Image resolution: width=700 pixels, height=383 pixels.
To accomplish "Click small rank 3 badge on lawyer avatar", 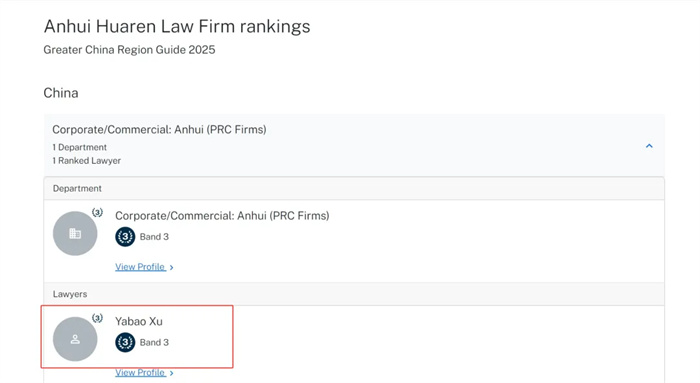I will pyautogui.click(x=97, y=318).
